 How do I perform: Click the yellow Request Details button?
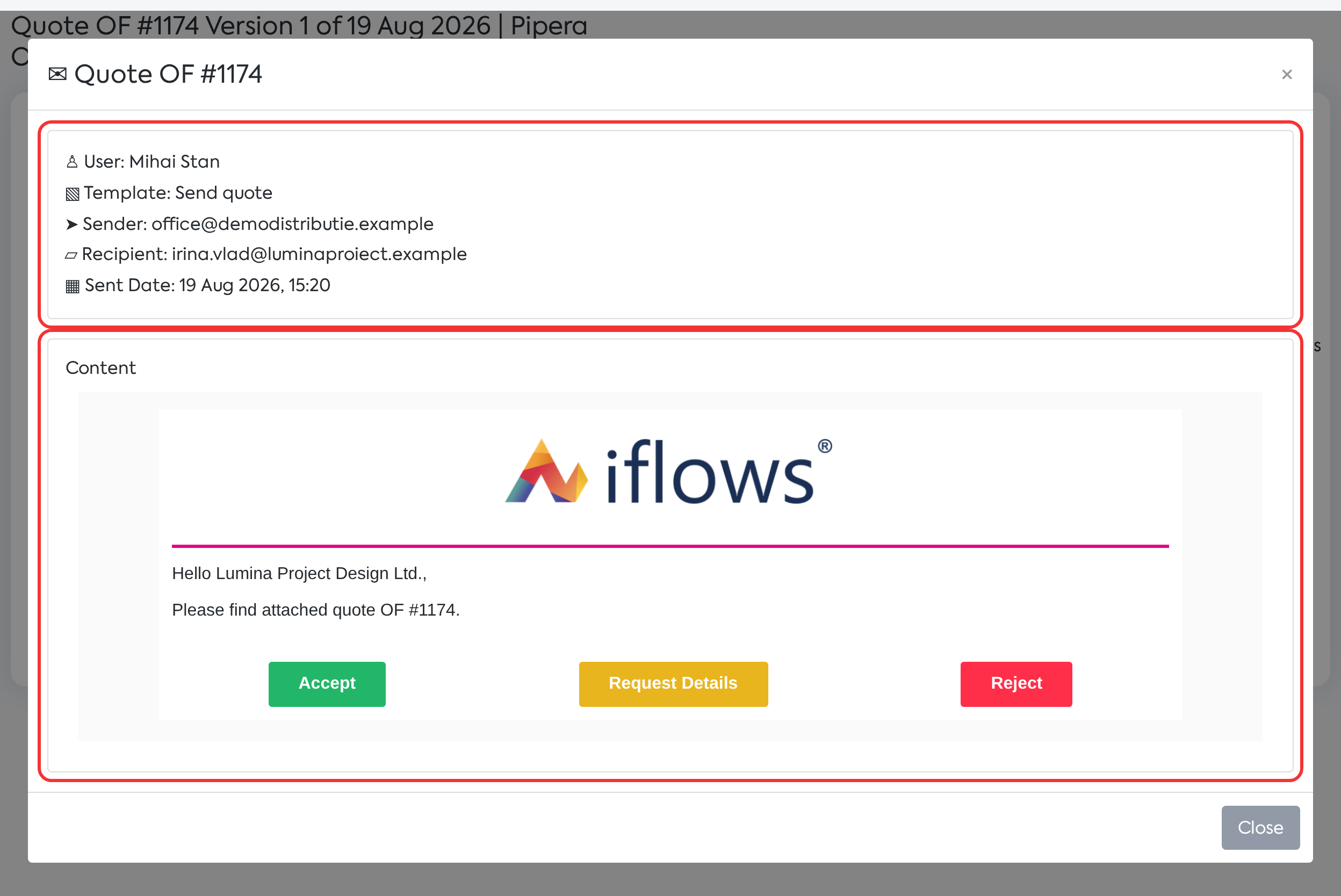click(x=673, y=684)
